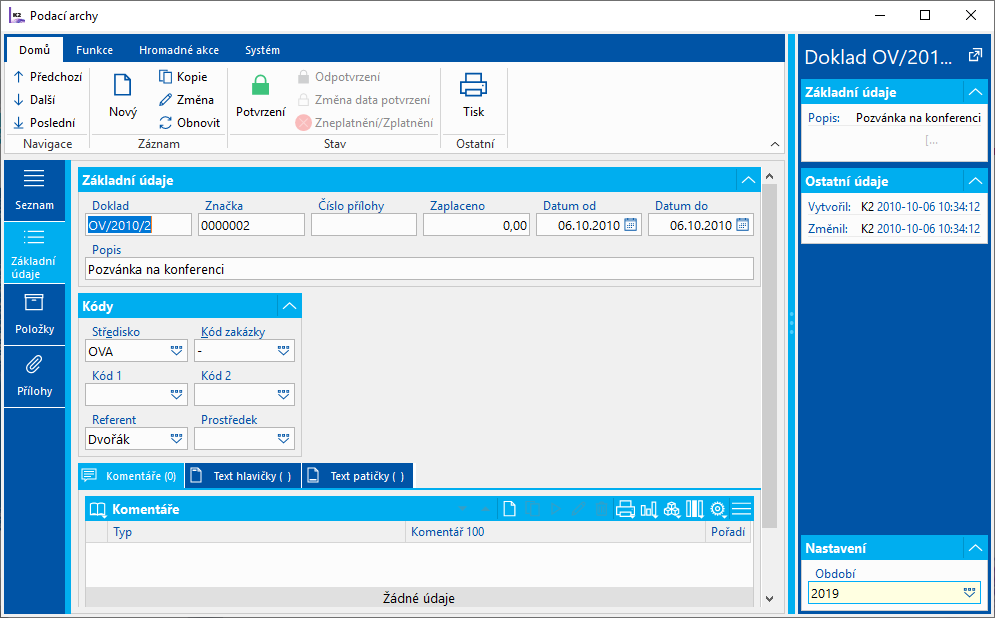Click the form's vertical scrollbar up arrow
995x618 pixels.
point(769,176)
